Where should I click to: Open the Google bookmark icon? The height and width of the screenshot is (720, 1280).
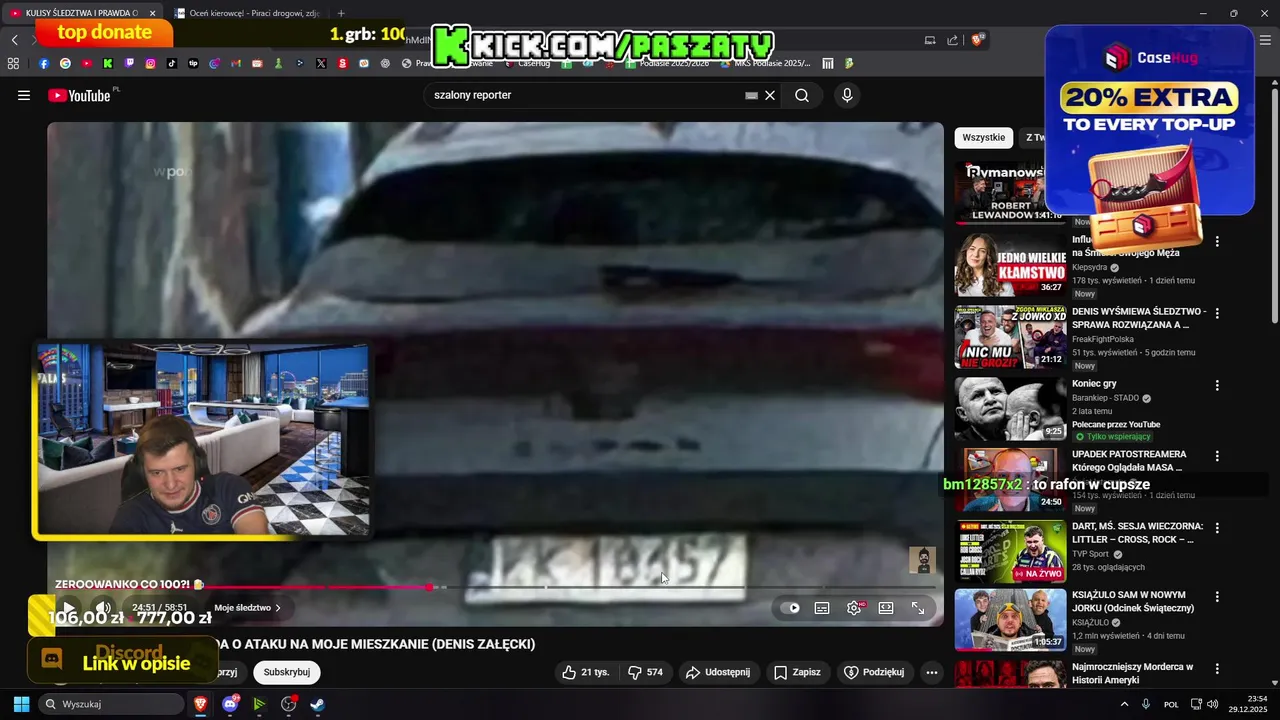coord(65,63)
